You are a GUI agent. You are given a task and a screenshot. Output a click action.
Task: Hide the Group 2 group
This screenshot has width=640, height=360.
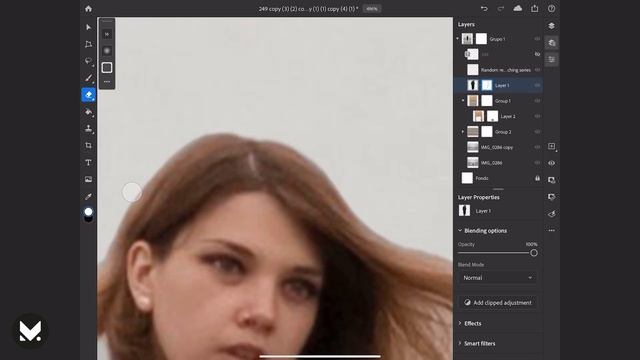click(537, 131)
